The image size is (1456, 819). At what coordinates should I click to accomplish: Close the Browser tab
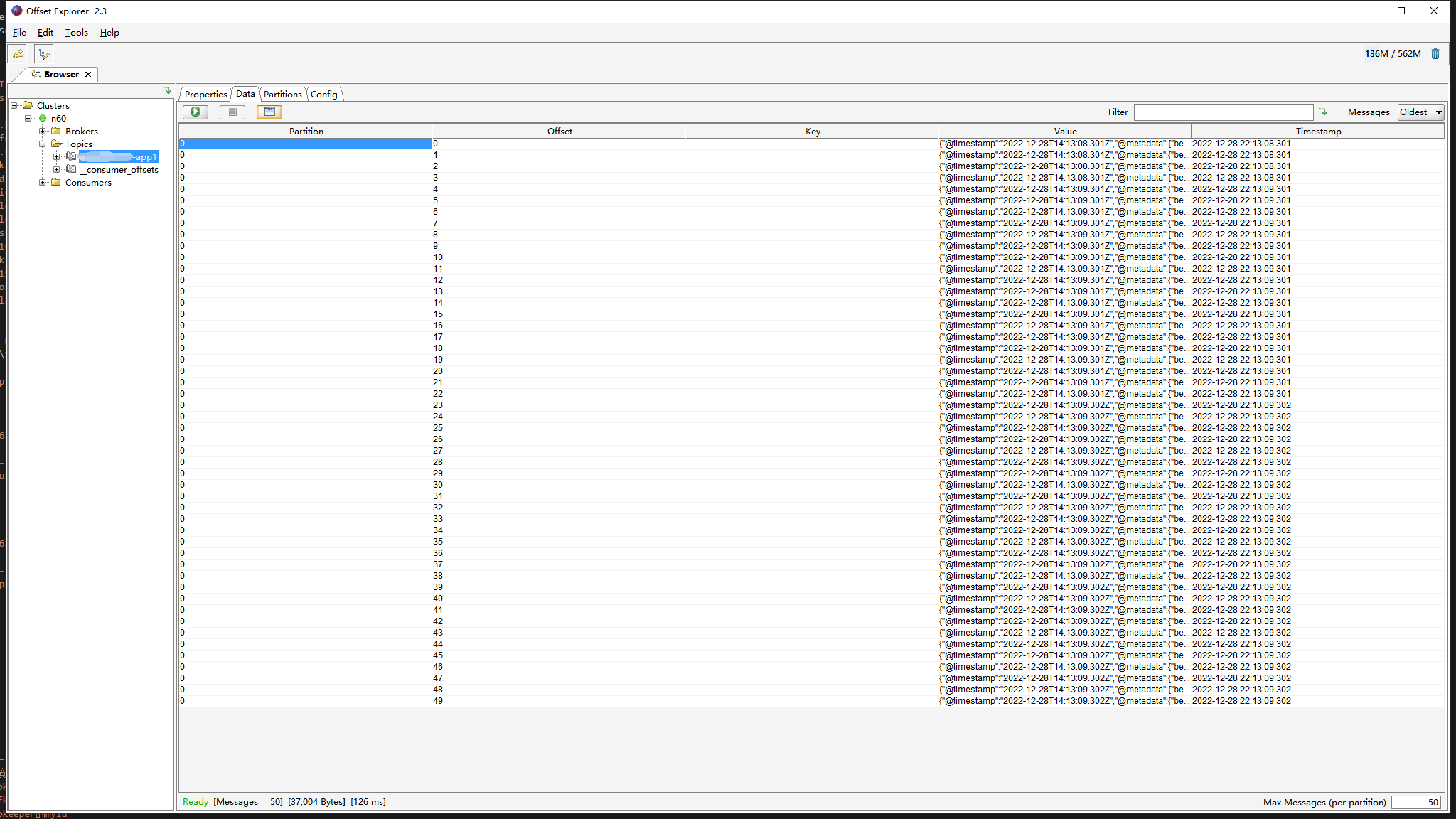88,75
